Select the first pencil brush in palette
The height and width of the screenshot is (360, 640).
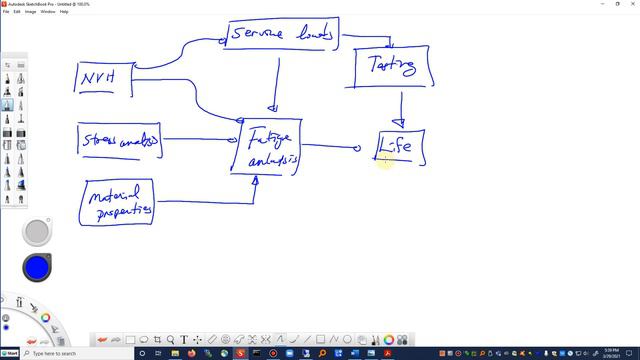point(7,79)
